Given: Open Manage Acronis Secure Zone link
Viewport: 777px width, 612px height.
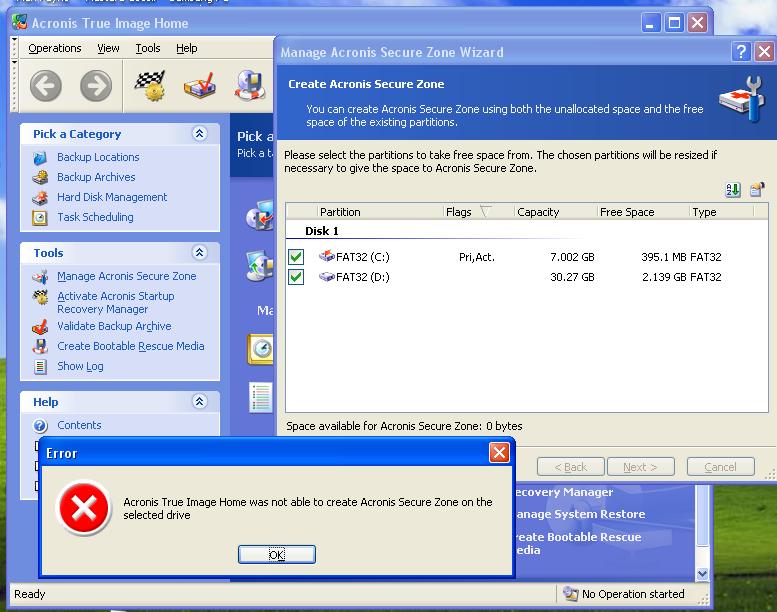Looking at the screenshot, I should coord(127,276).
